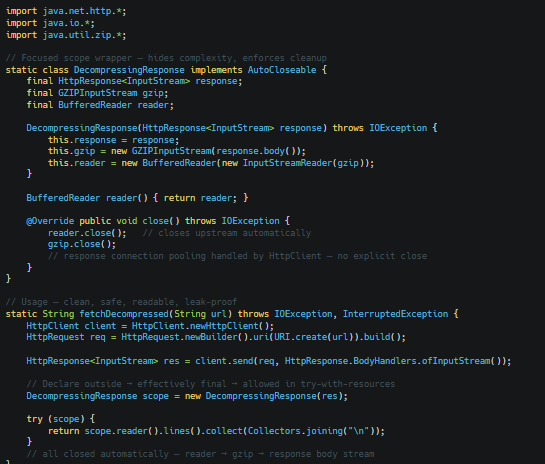
Task: Click the 'final GZIPInputStream gzip;' field
Action: click(97, 93)
